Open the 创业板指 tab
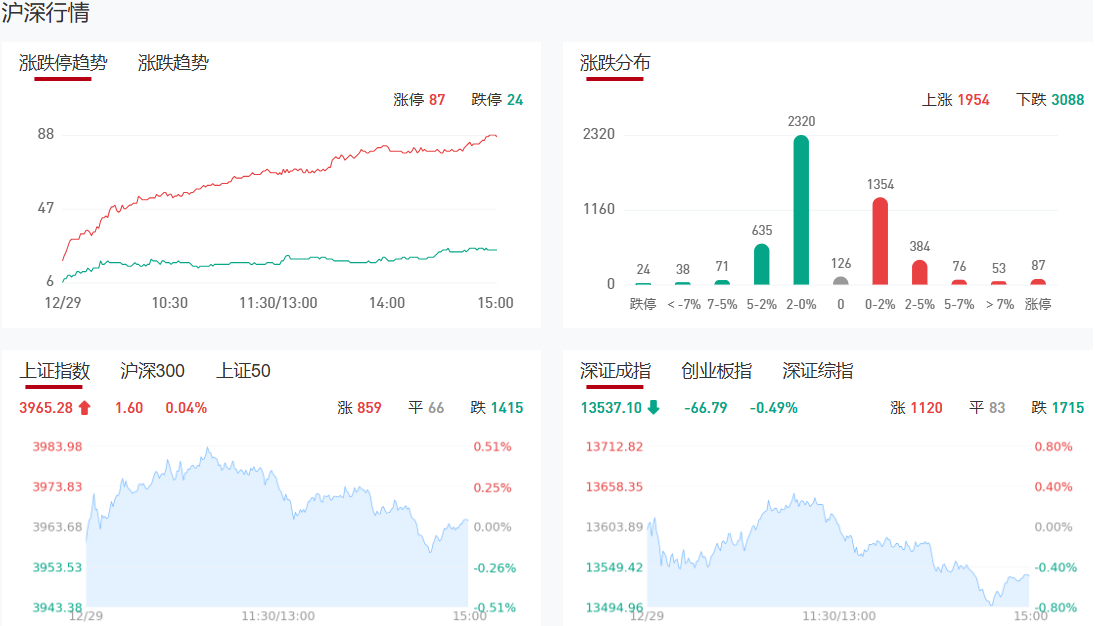The width and height of the screenshot is (1095, 626). [x=716, y=371]
